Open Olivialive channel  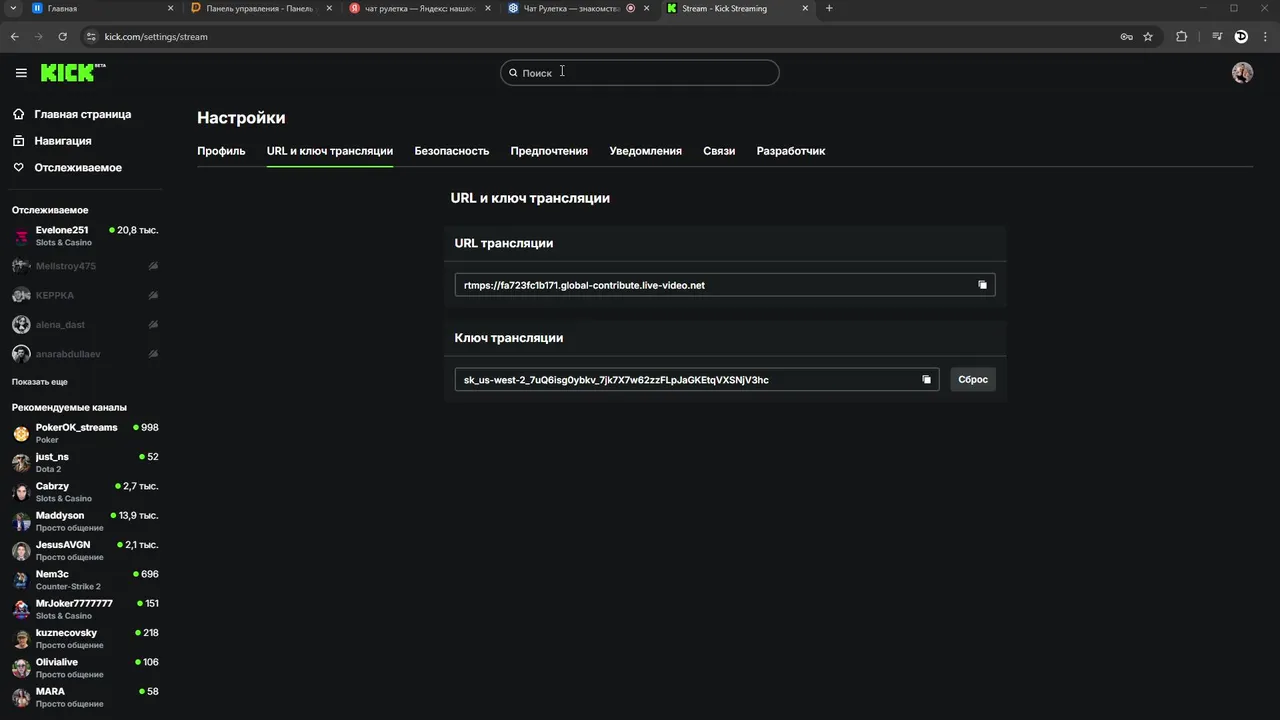(x=85, y=668)
